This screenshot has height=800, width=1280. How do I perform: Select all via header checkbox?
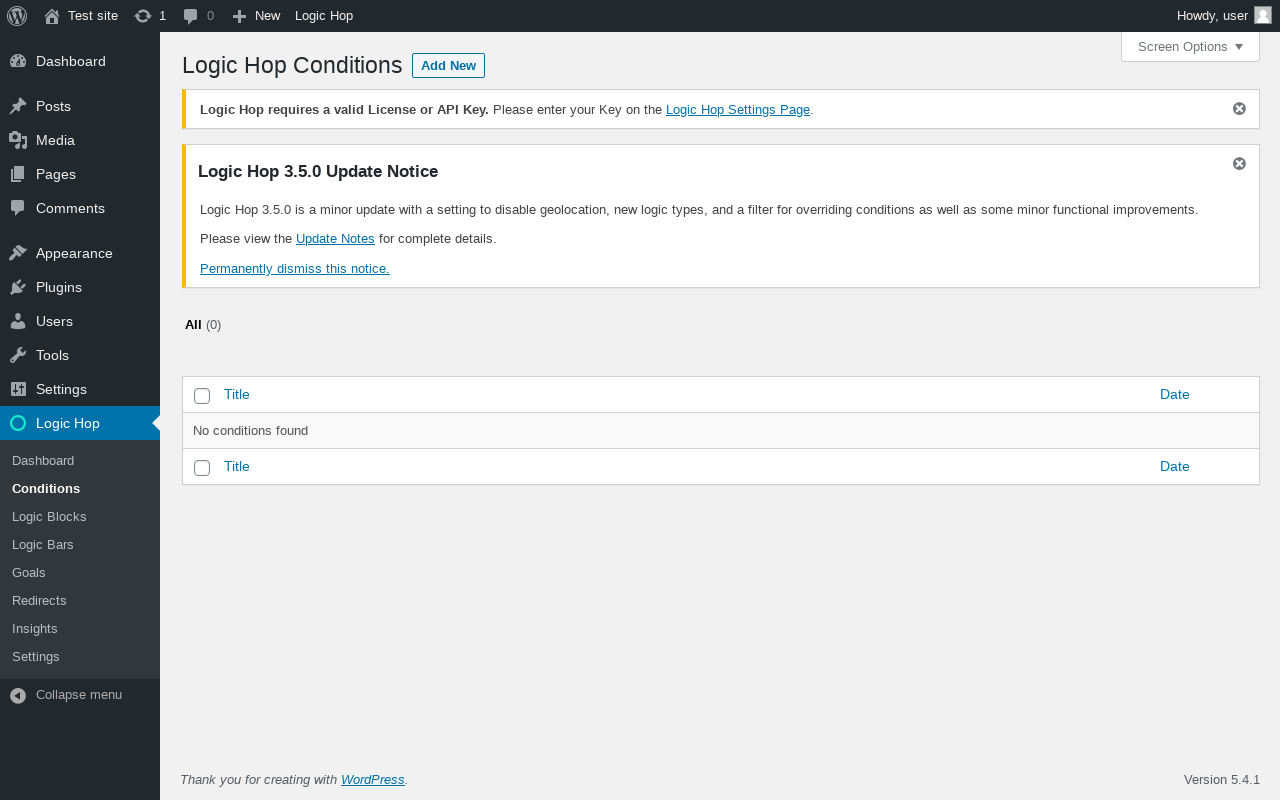pos(202,396)
